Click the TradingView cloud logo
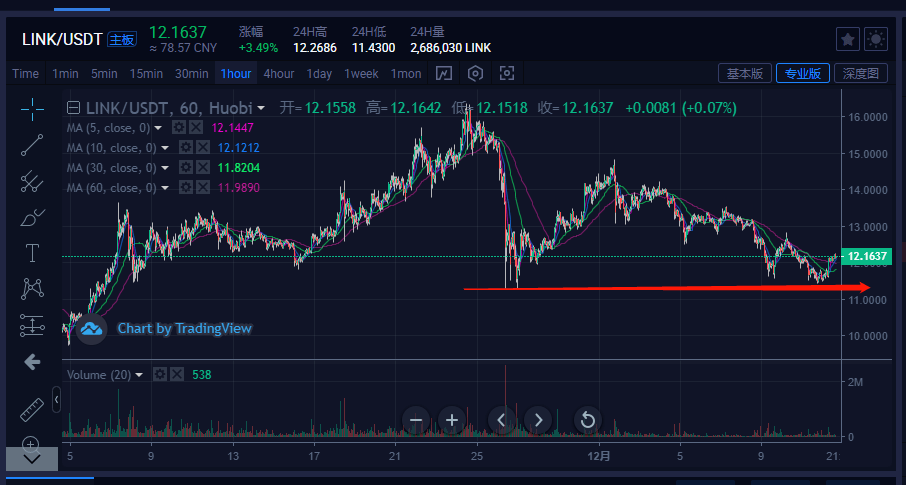 click(91, 329)
